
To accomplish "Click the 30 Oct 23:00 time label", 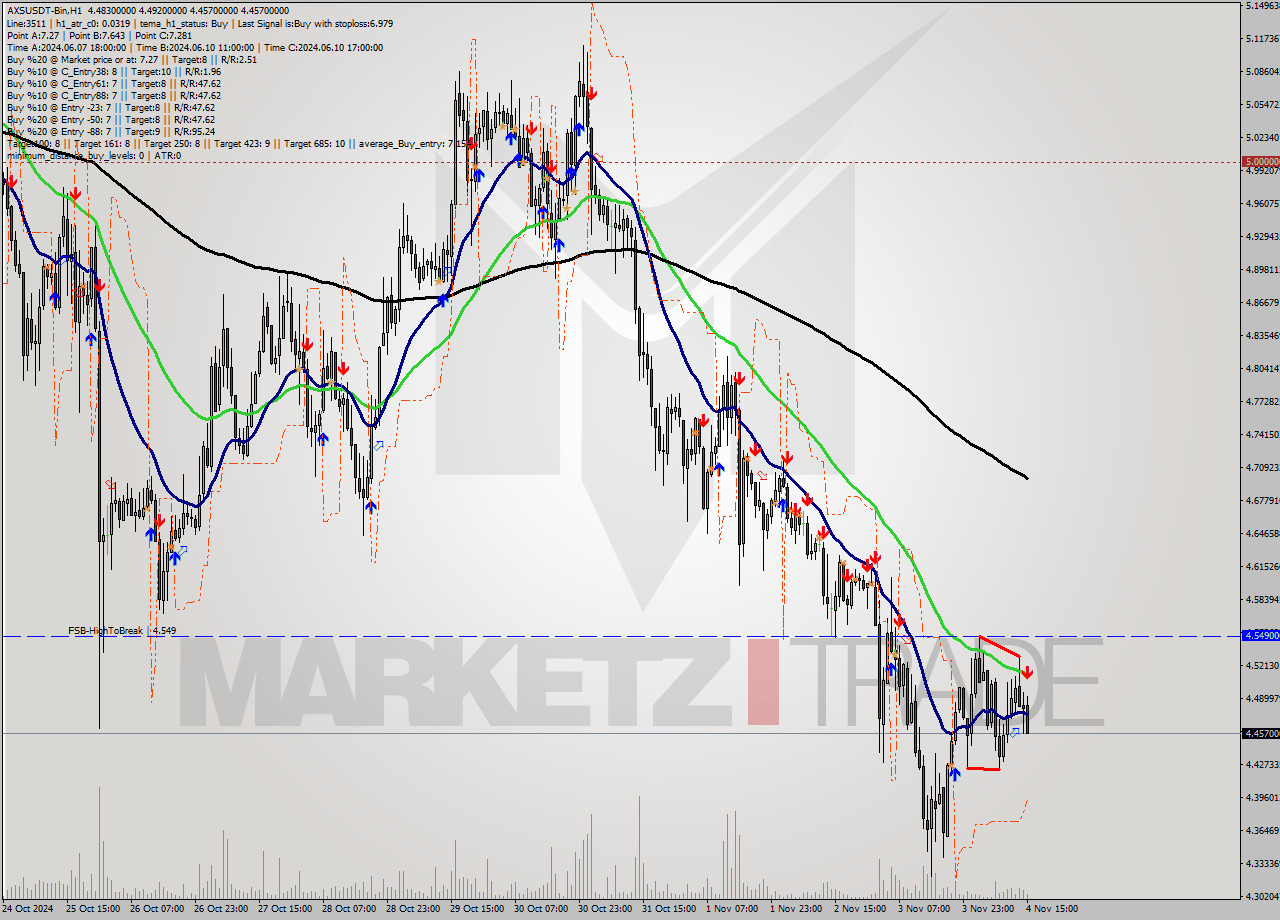I will [603, 909].
